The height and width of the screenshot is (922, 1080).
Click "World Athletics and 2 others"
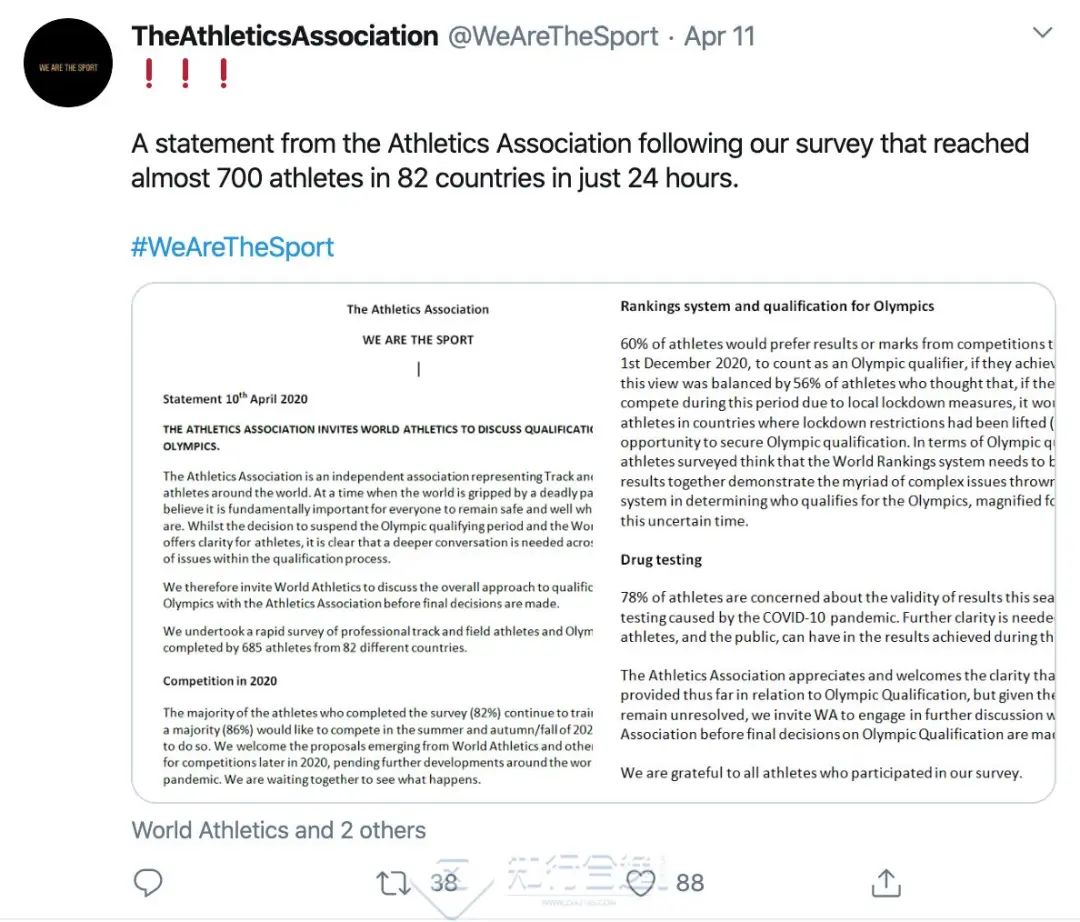coord(279,830)
